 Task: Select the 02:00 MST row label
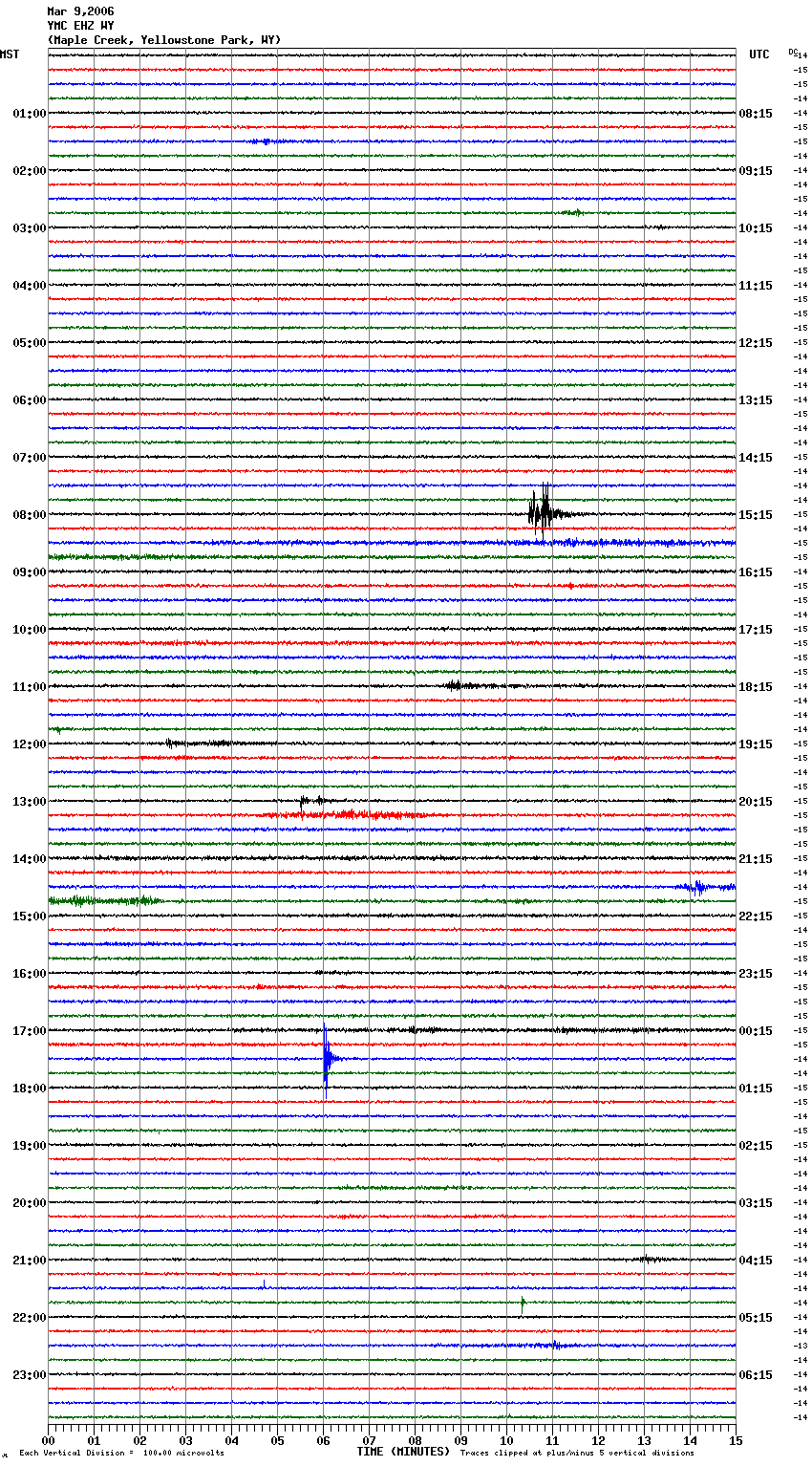tap(30, 171)
